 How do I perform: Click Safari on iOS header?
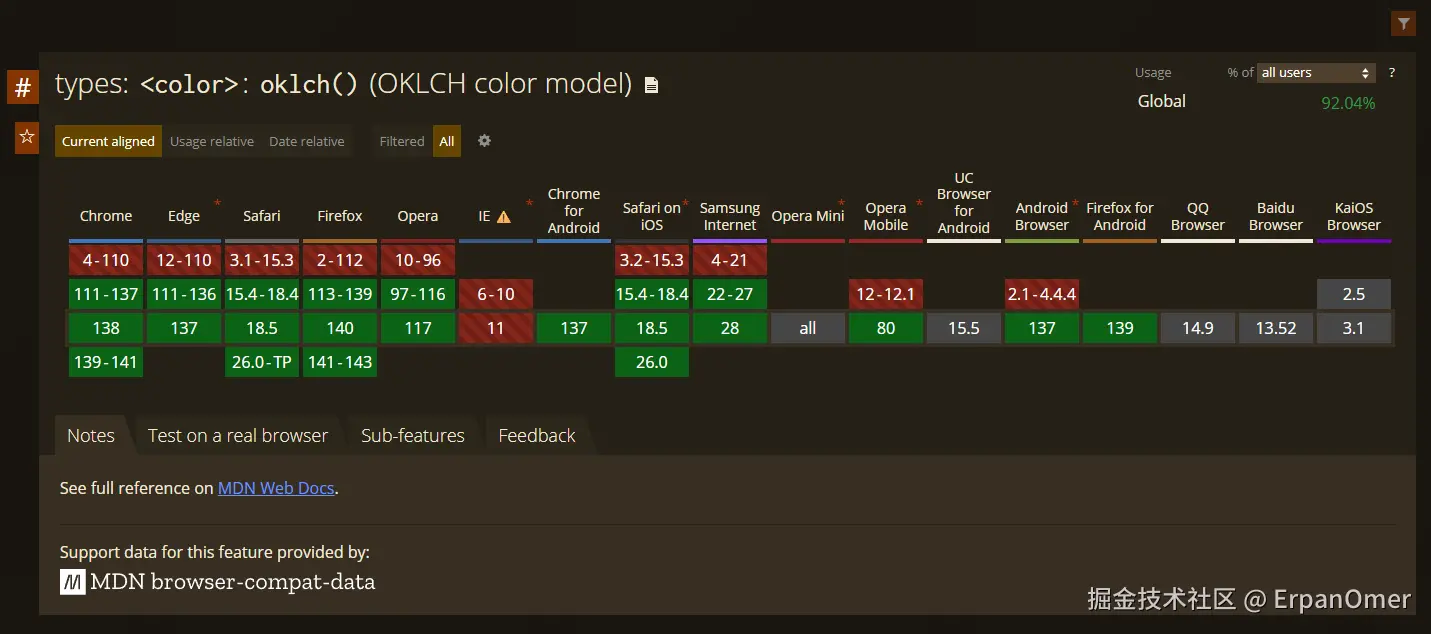pos(652,216)
